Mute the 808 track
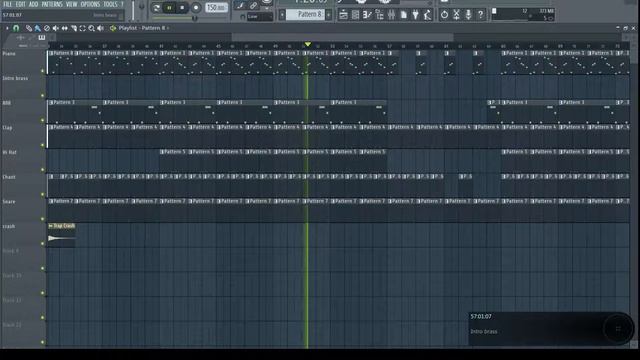640x360 pixels. (x=42, y=120)
